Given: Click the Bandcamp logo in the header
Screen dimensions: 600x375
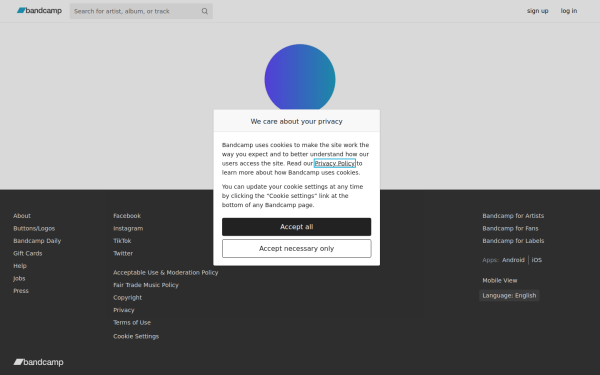Looking at the screenshot, I should [39, 11].
